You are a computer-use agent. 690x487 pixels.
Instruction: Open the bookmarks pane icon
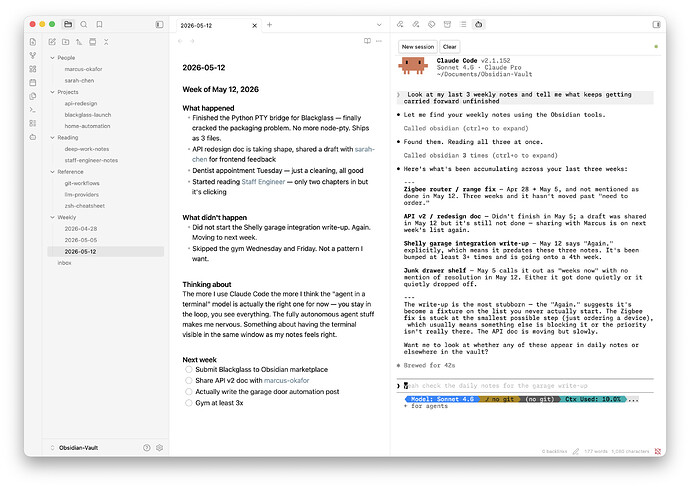99,24
